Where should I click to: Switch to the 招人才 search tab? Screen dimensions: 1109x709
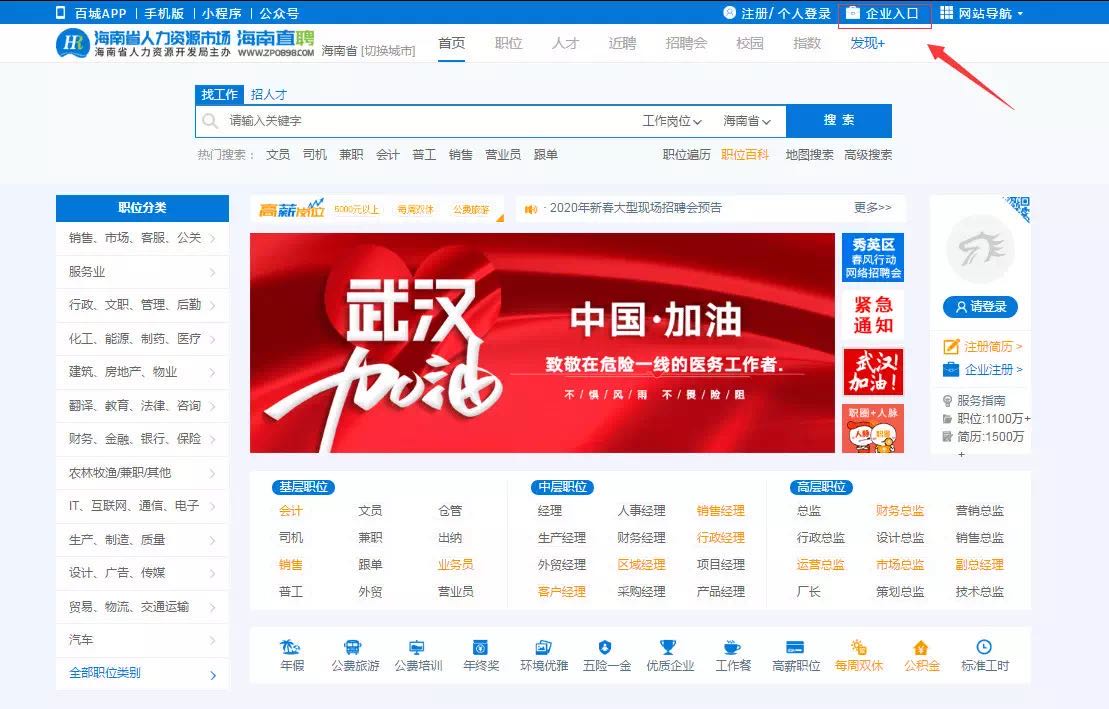(x=268, y=94)
